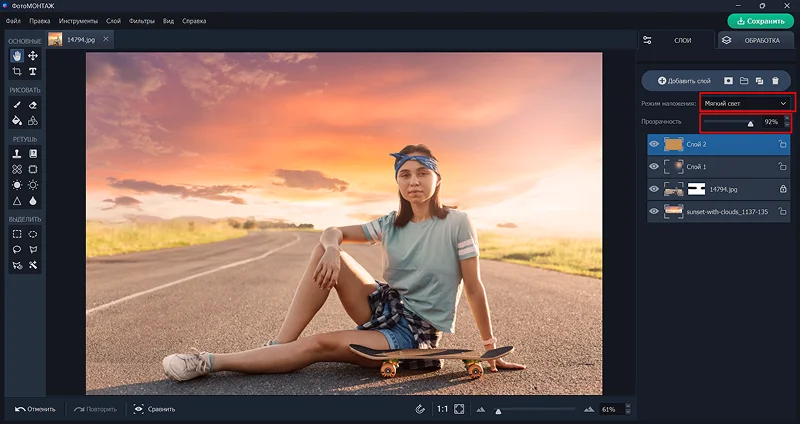Open the Файл menu
800x424 pixels.
coord(13,21)
